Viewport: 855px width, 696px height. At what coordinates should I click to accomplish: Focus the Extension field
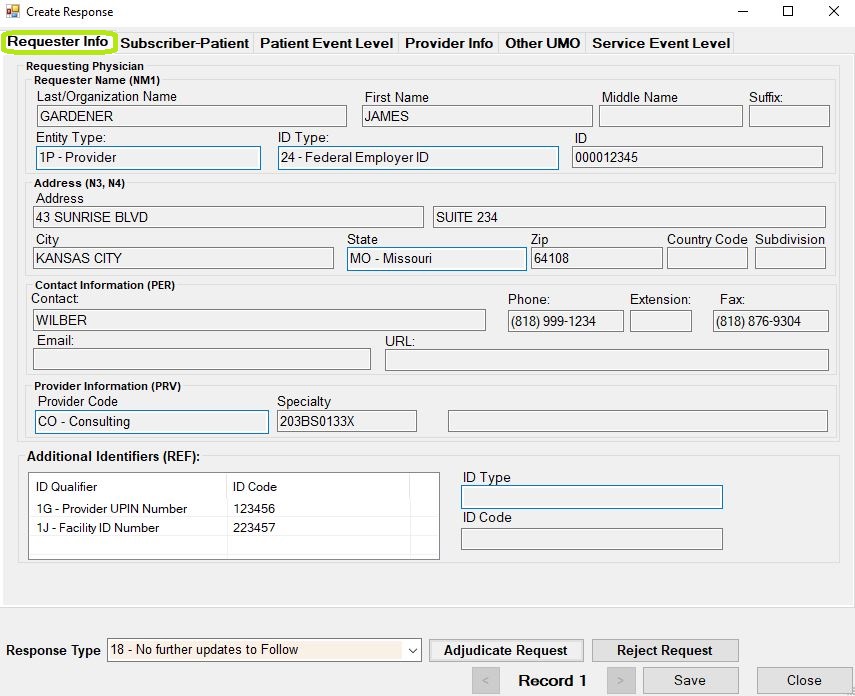[661, 321]
